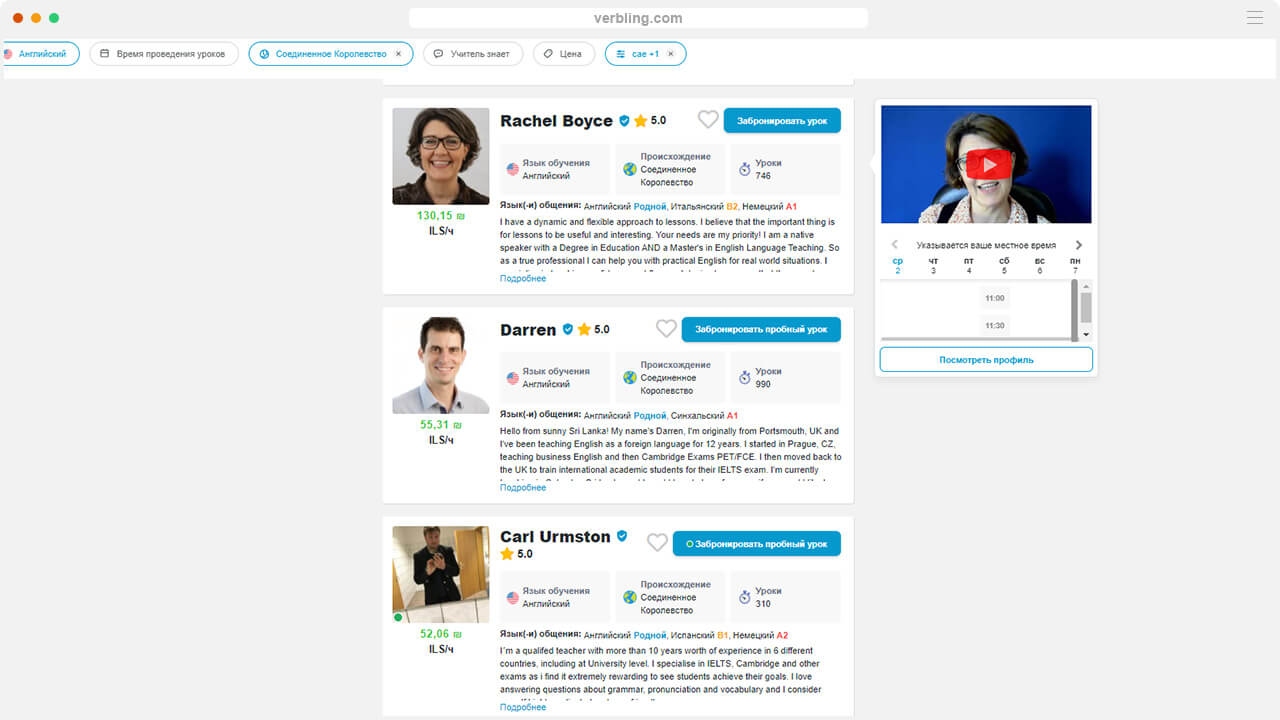Open the Цена price filter
Viewport: 1280px width, 720px height.
click(564, 54)
